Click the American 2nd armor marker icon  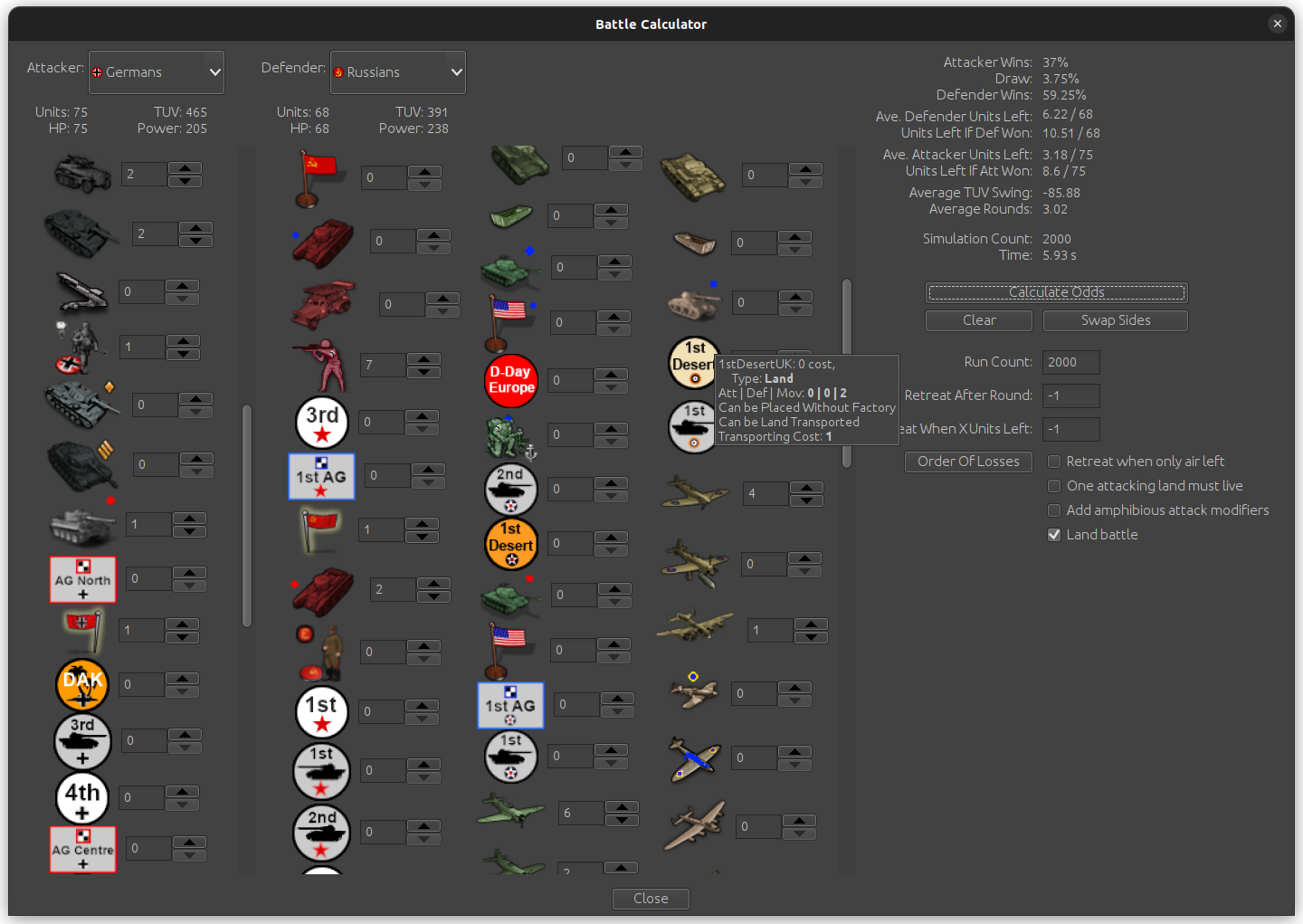pos(511,490)
